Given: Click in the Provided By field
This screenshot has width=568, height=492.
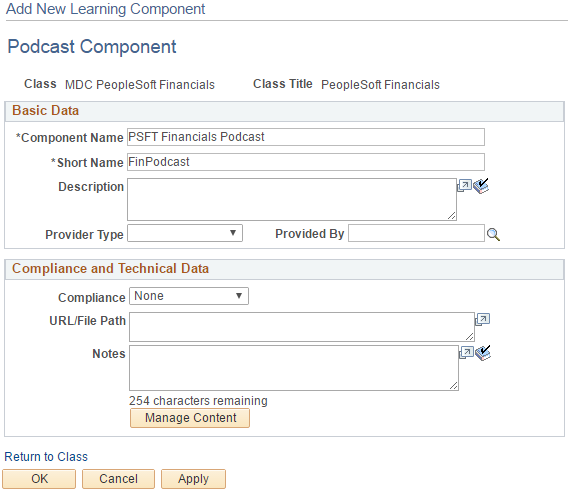Looking at the screenshot, I should coord(416,233).
